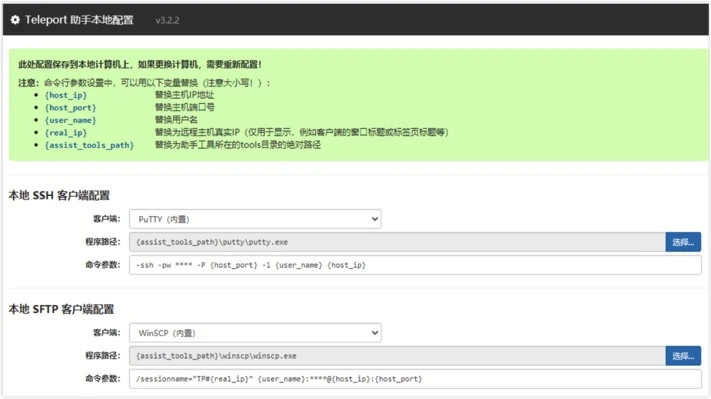Focus the SSH command arguments field
The width and height of the screenshot is (711, 399).
[415, 265]
